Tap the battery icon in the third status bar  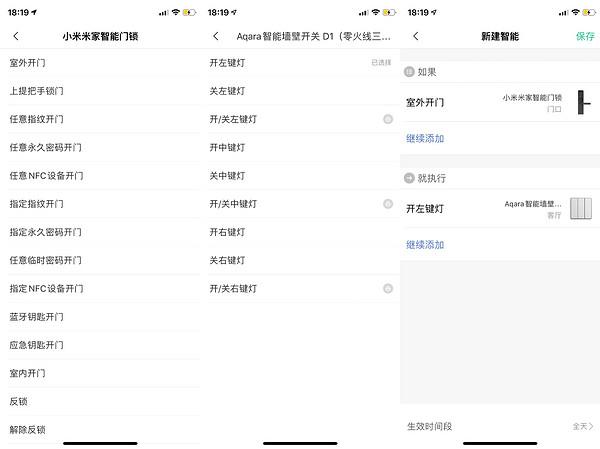(x=589, y=12)
